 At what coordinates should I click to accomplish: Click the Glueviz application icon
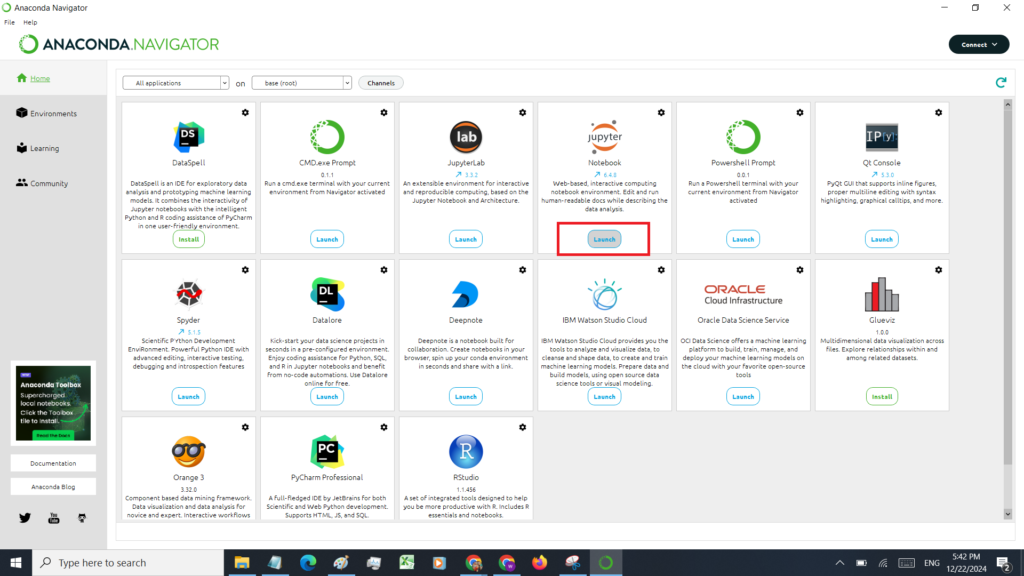(x=882, y=294)
